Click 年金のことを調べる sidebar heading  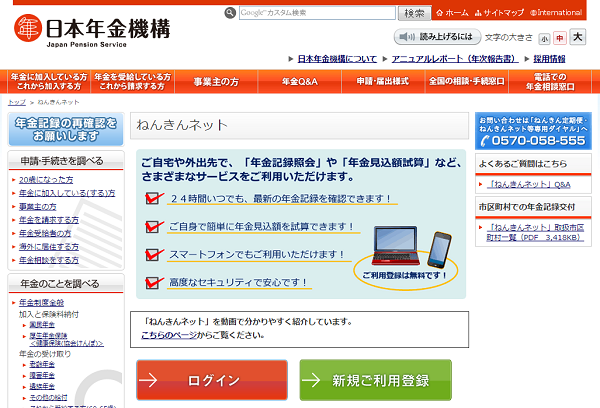[x=60, y=284]
